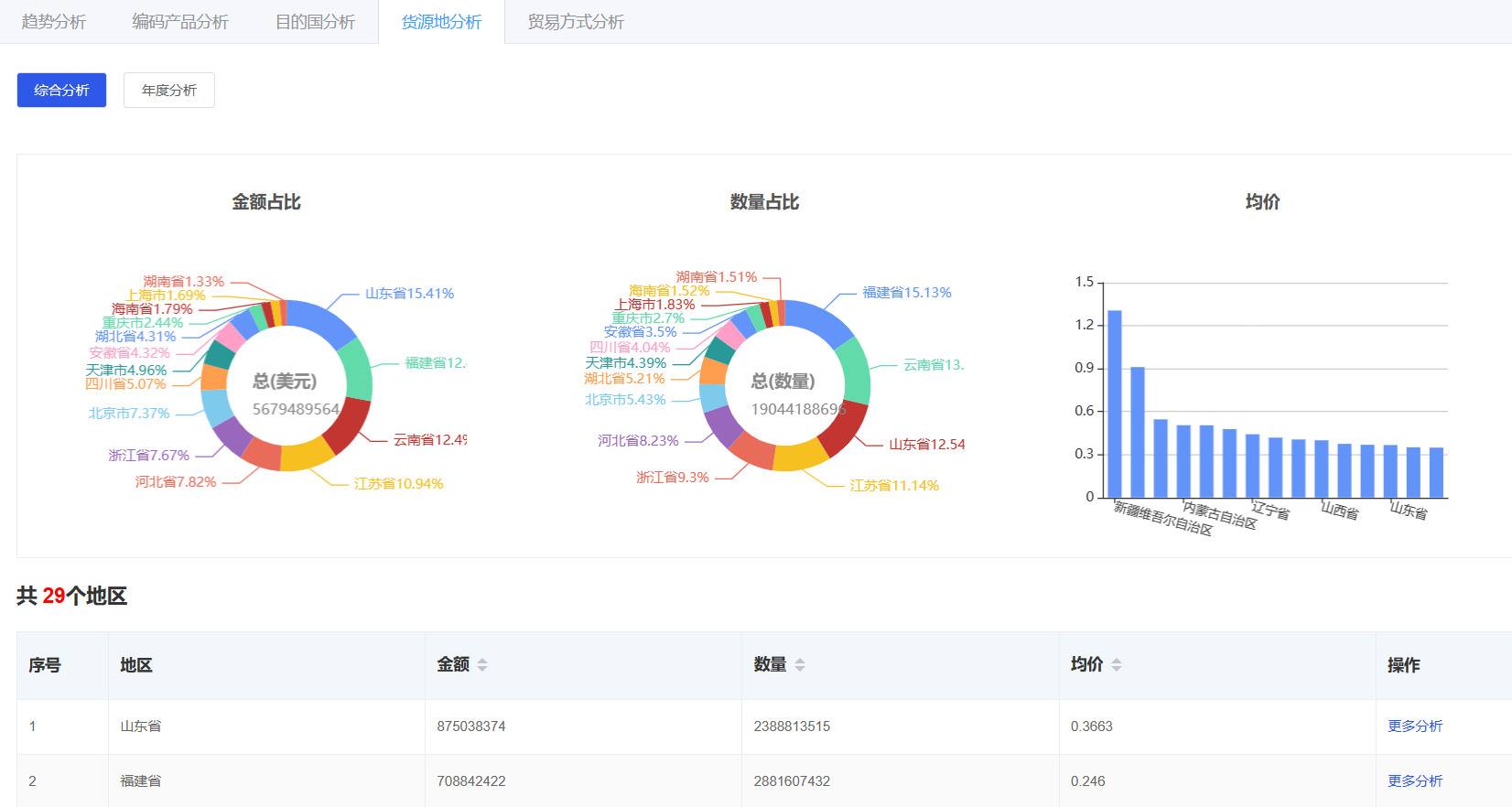
Task: Open 更多分析 for 福建省 row
Action: (1415, 781)
